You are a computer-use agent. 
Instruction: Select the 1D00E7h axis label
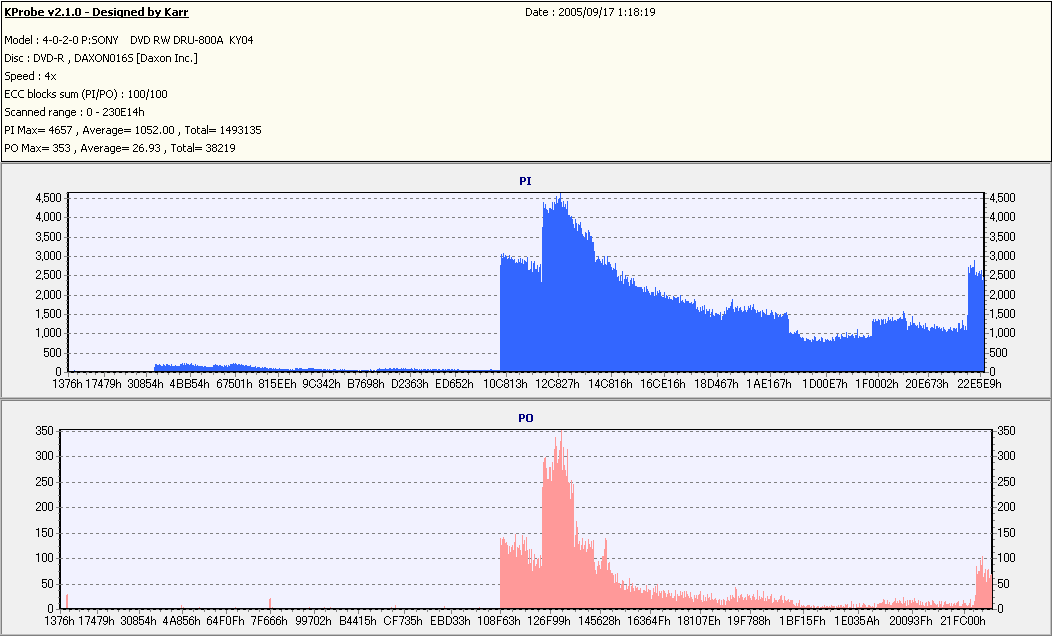[825, 384]
